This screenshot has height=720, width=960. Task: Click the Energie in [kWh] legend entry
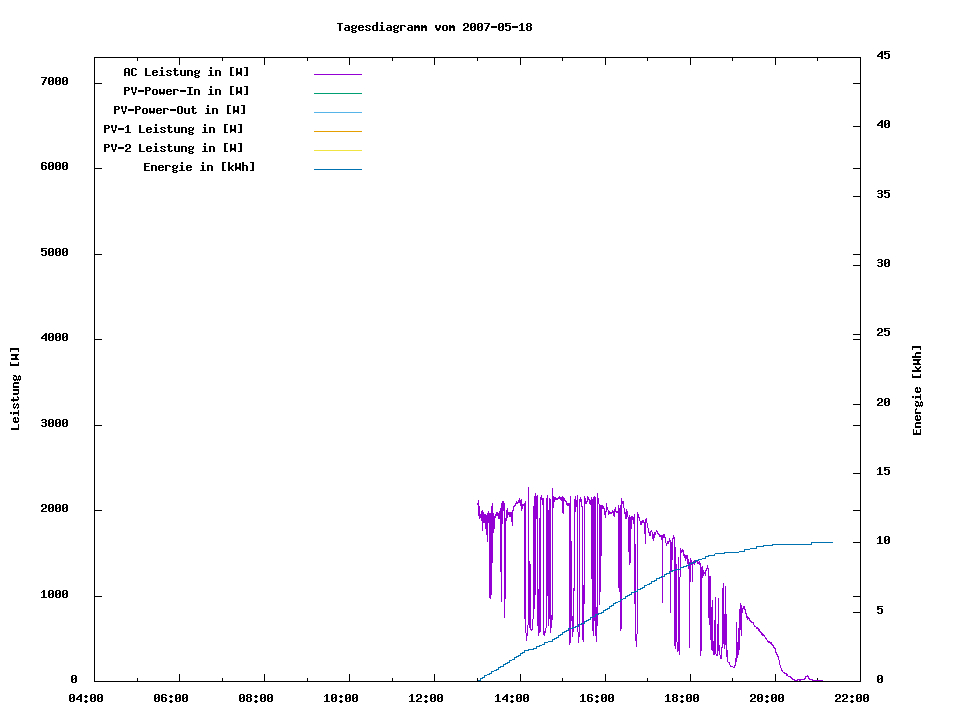click(x=199, y=167)
